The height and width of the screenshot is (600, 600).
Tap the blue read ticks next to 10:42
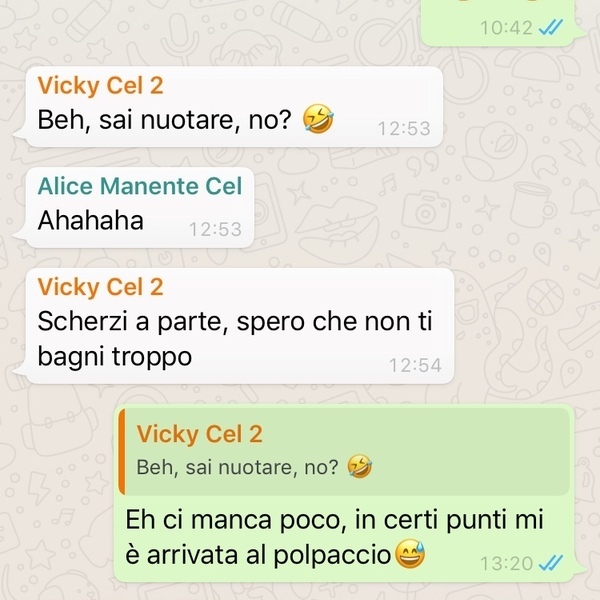pos(551,27)
